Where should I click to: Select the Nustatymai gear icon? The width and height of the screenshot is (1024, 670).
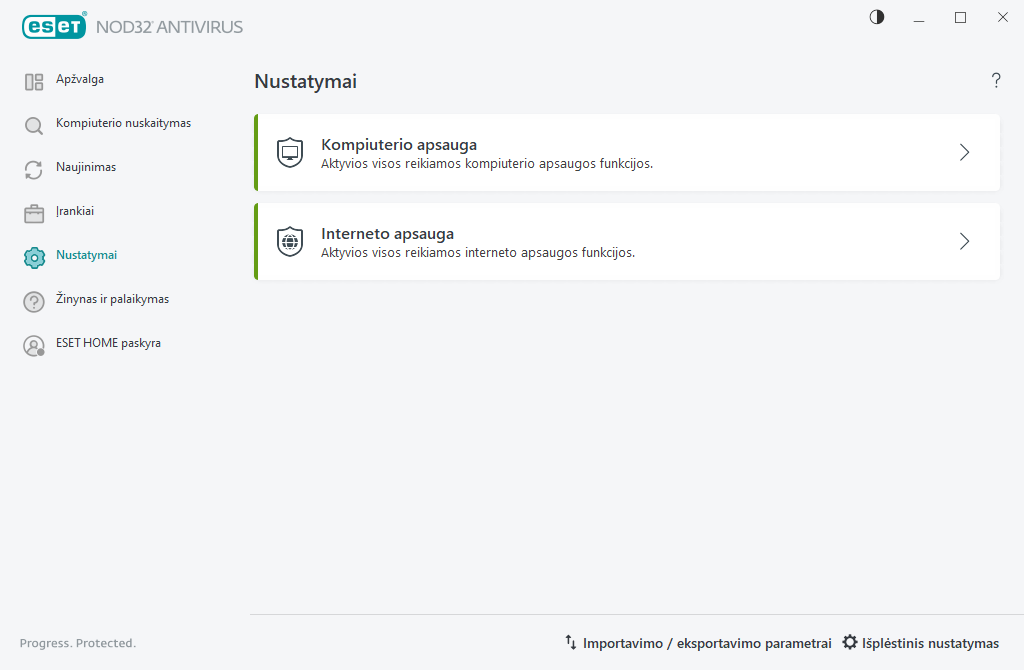click(33, 256)
